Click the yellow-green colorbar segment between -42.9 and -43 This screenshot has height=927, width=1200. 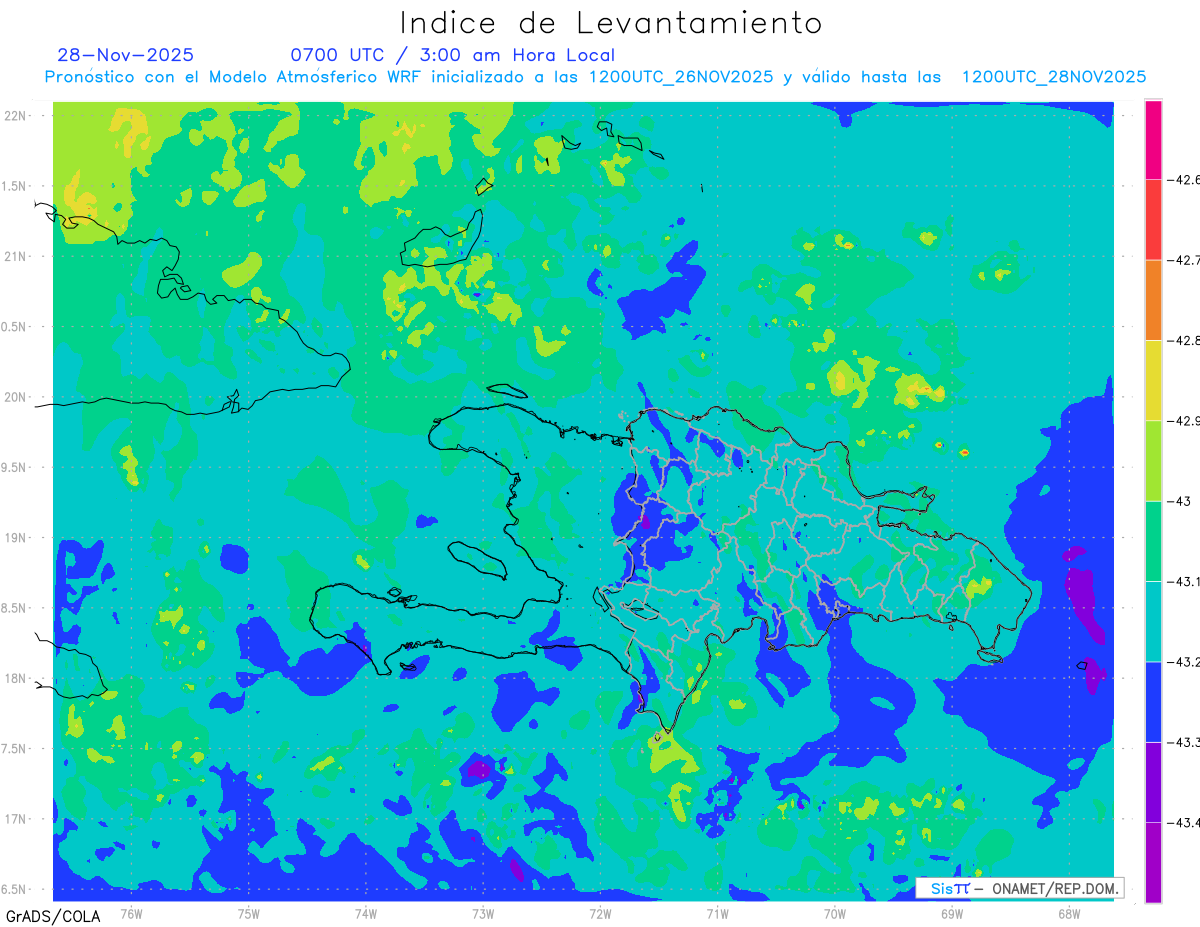[x=1153, y=460]
